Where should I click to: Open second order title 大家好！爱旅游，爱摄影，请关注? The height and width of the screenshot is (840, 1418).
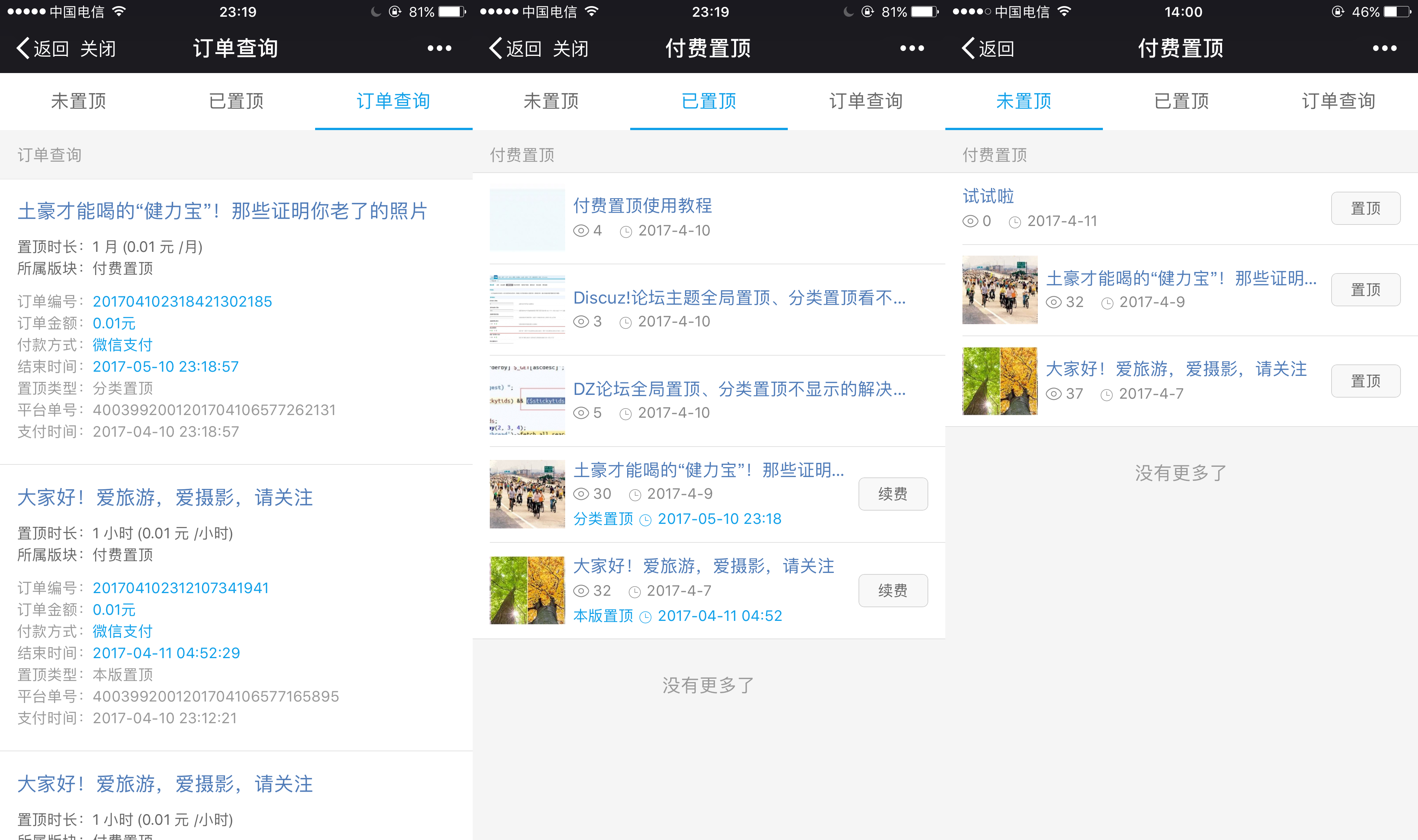point(165,498)
